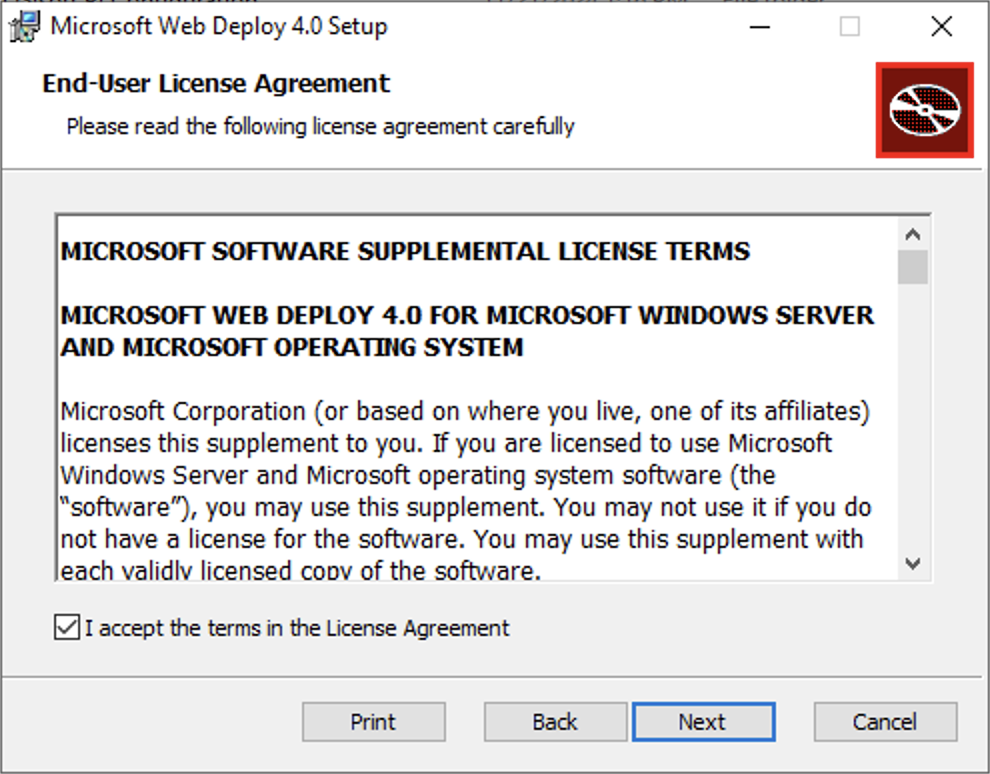990x774 pixels.
Task: Click the license scrollbar down arrow
Action: pos(912,563)
